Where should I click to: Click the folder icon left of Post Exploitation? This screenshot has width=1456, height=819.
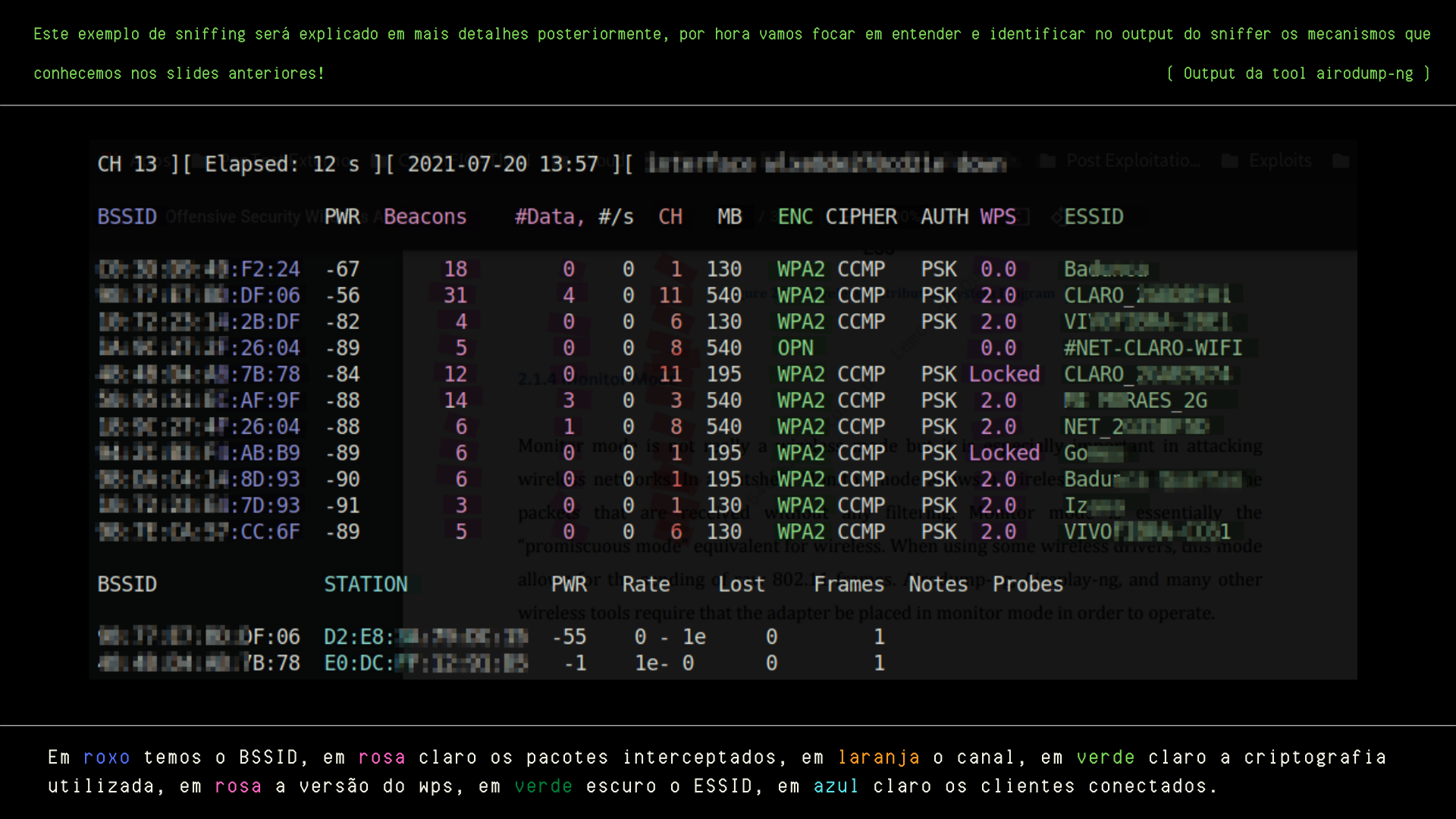(1047, 161)
